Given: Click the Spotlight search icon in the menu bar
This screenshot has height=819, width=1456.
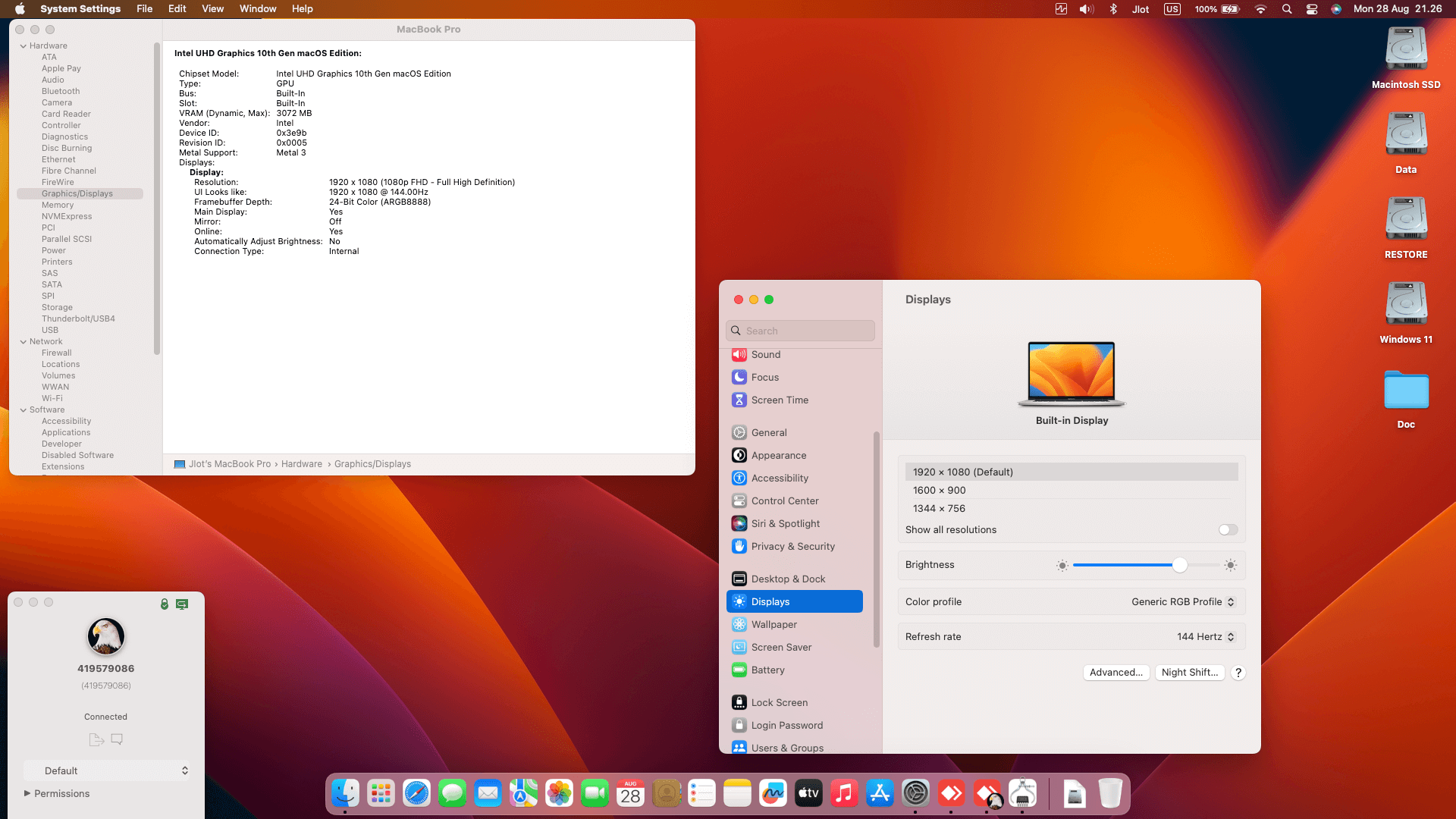Looking at the screenshot, I should coord(1285,9).
